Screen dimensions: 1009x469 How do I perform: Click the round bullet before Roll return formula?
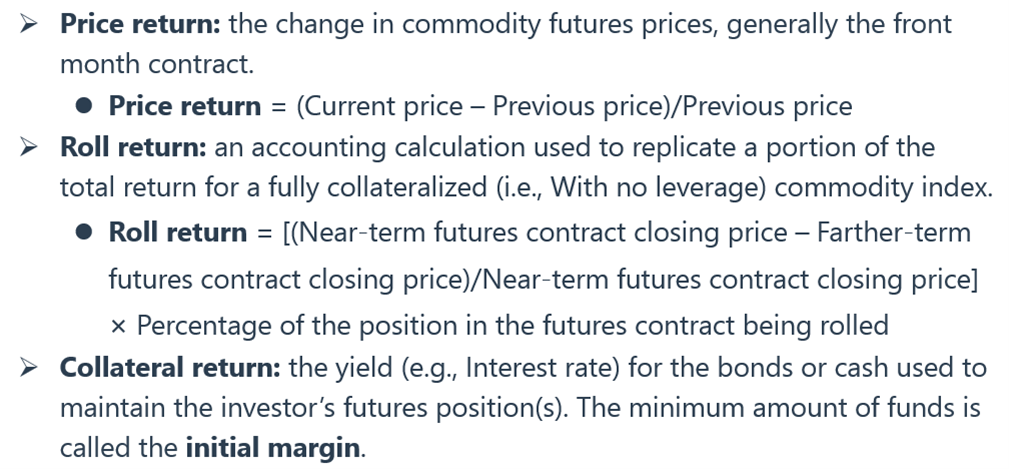pos(84,232)
